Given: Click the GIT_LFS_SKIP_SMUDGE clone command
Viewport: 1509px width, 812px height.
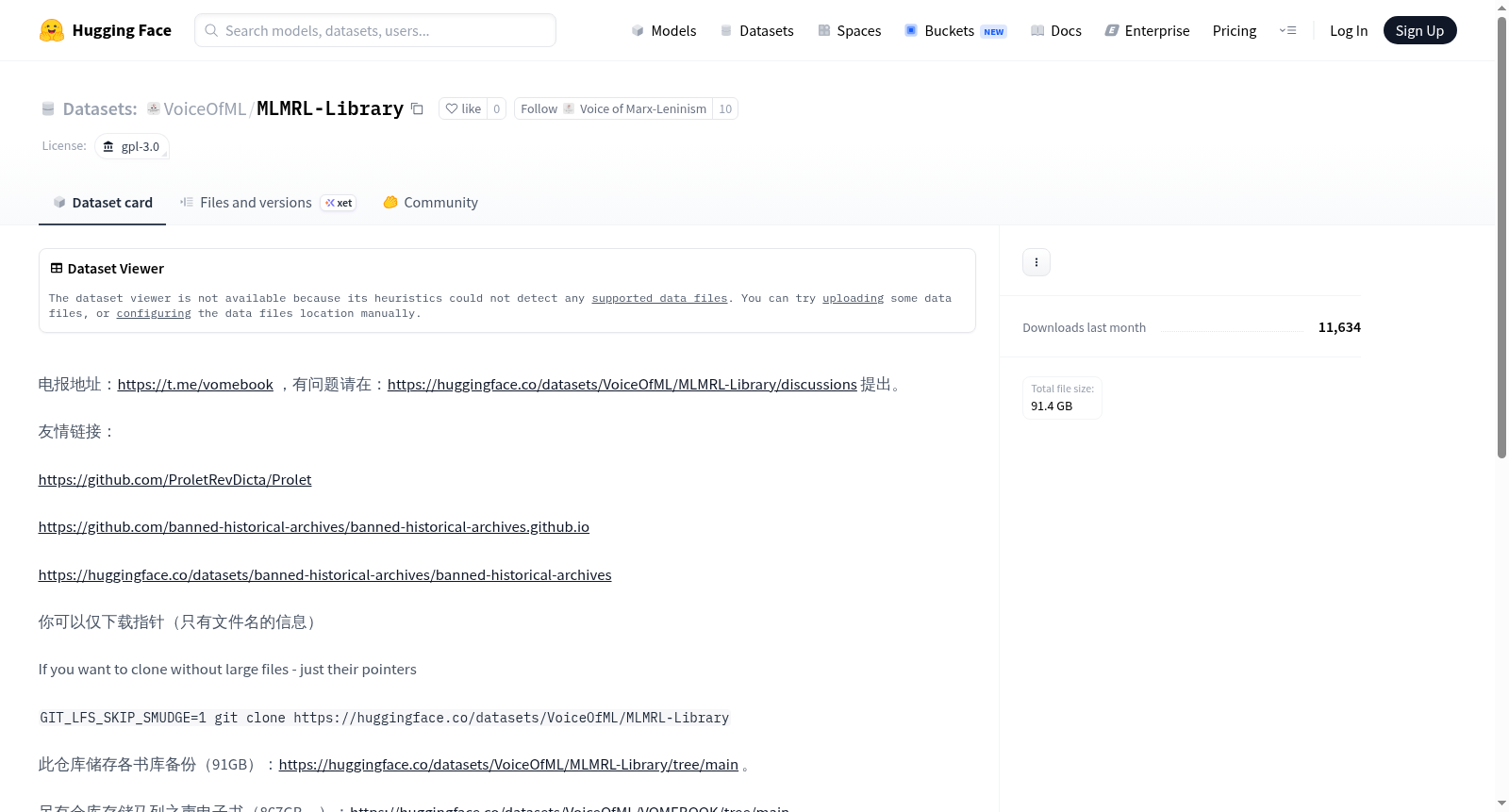Looking at the screenshot, I should [384, 718].
